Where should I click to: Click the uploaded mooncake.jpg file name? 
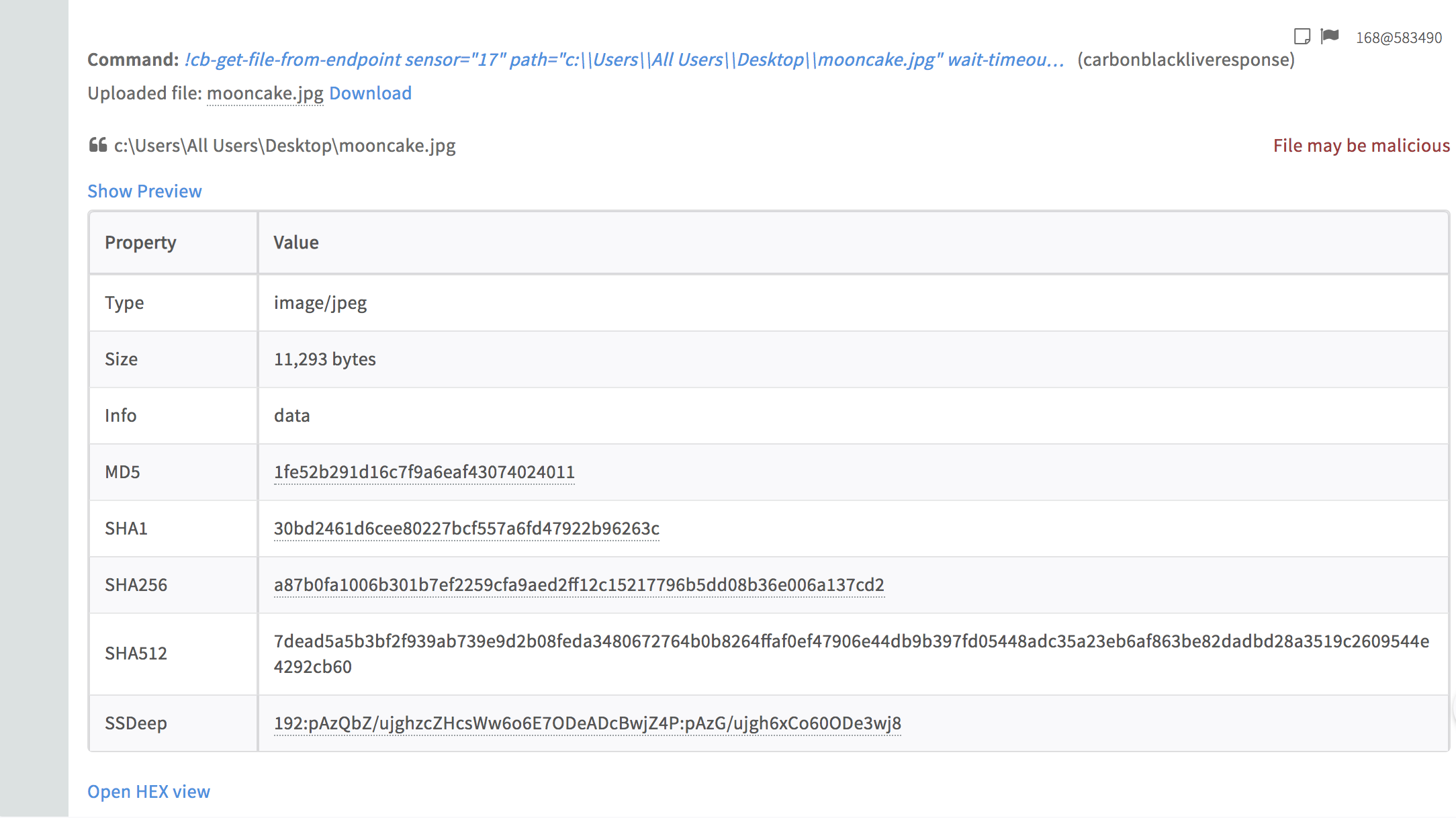265,93
